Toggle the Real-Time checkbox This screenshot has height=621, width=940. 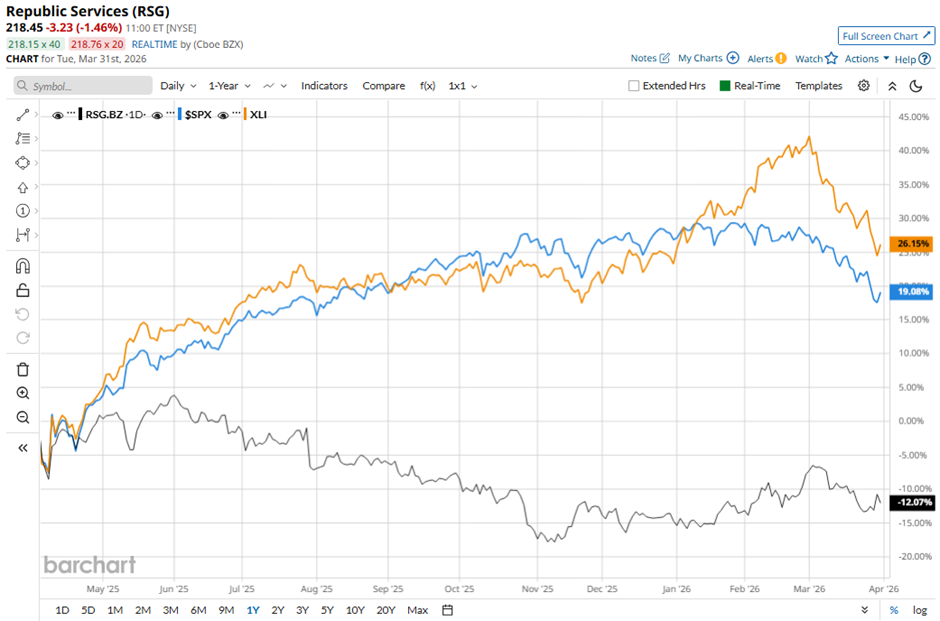(x=725, y=86)
